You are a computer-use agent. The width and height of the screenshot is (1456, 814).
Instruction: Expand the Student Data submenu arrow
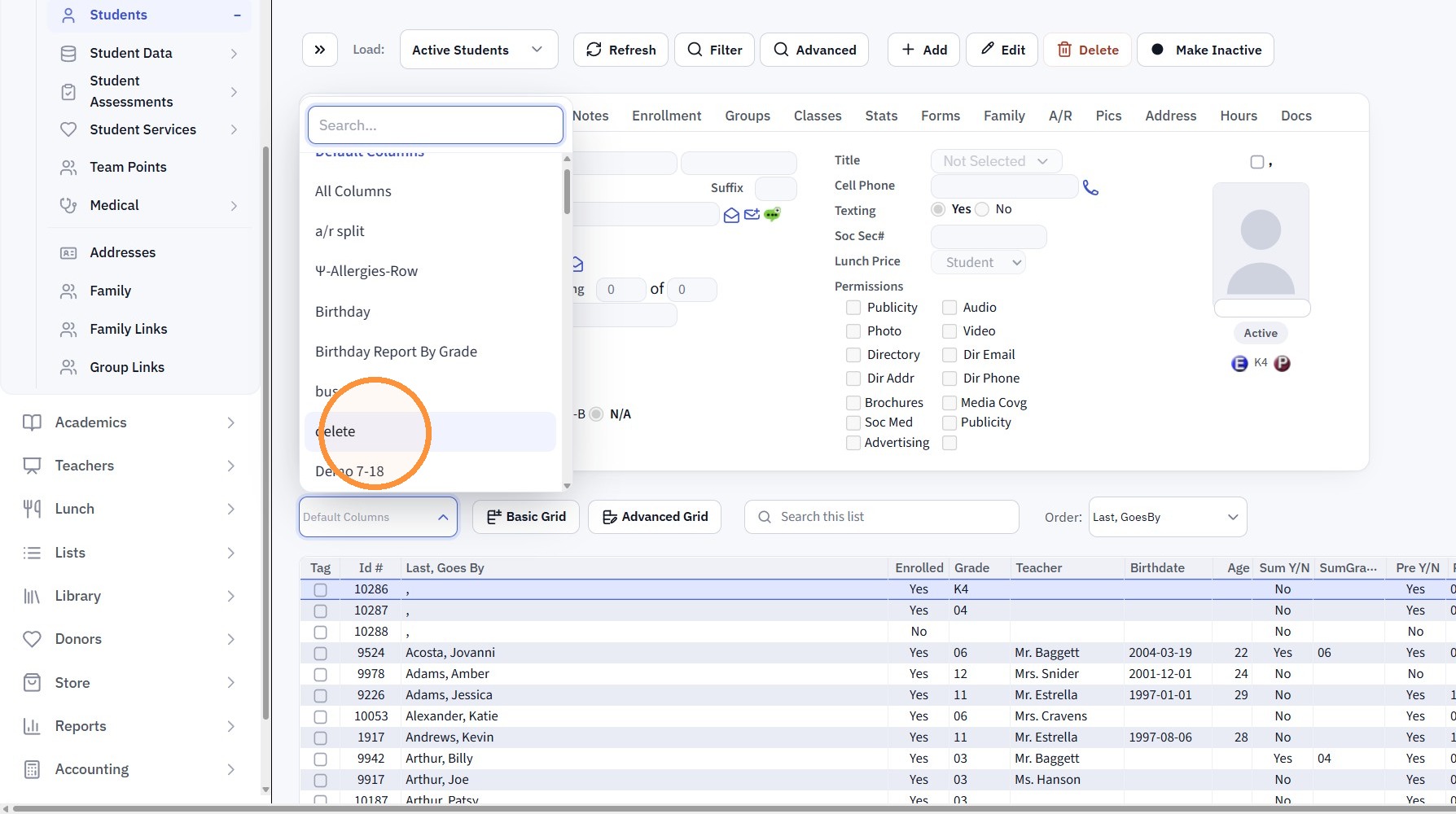[234, 53]
